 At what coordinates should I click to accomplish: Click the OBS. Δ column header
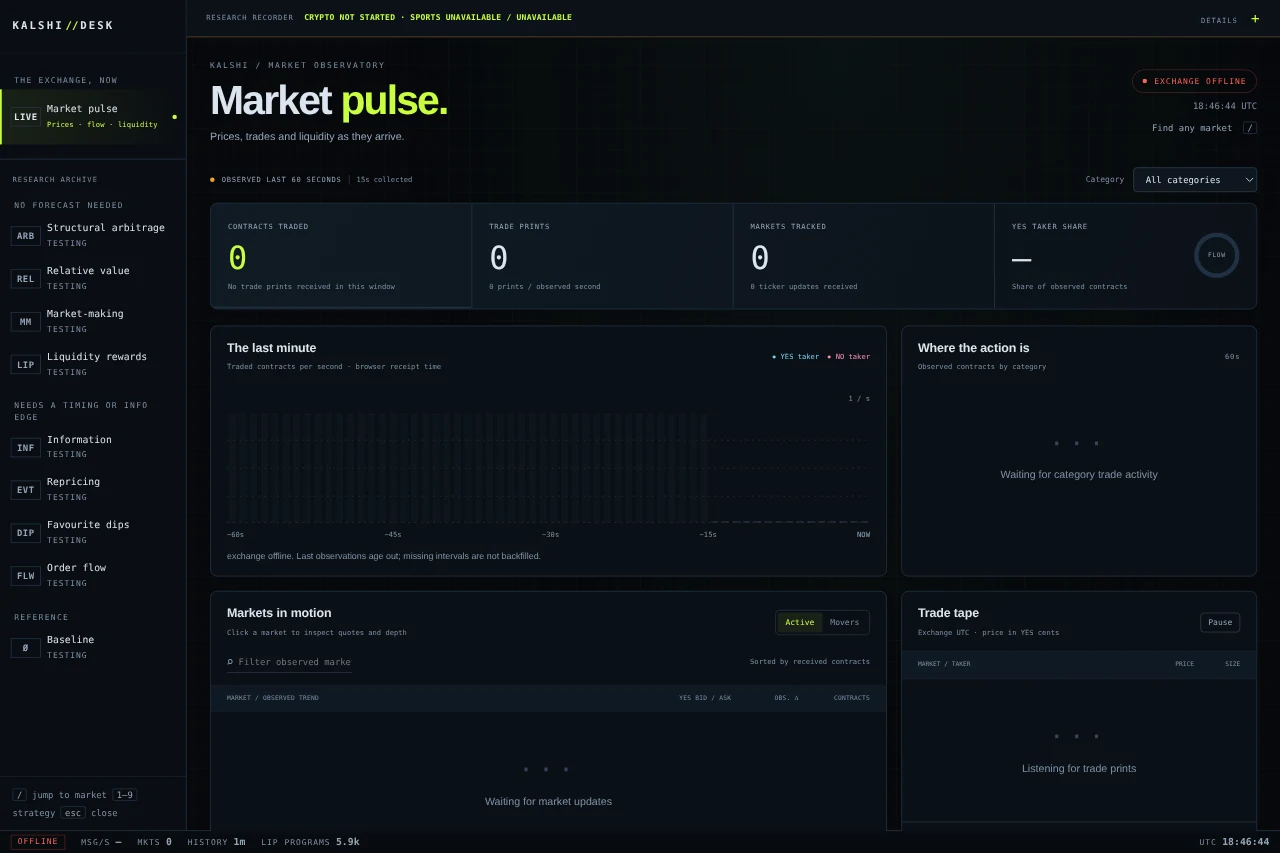pyautogui.click(x=786, y=698)
